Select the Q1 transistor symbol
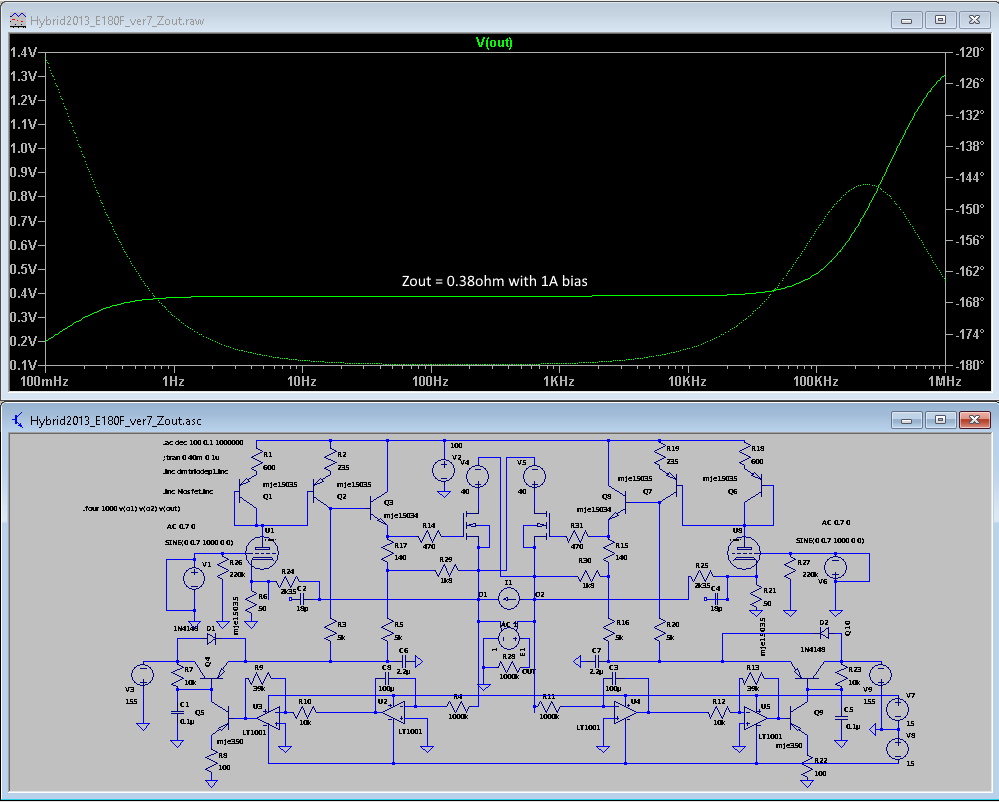This screenshot has width=999, height=802. pyautogui.click(x=245, y=490)
